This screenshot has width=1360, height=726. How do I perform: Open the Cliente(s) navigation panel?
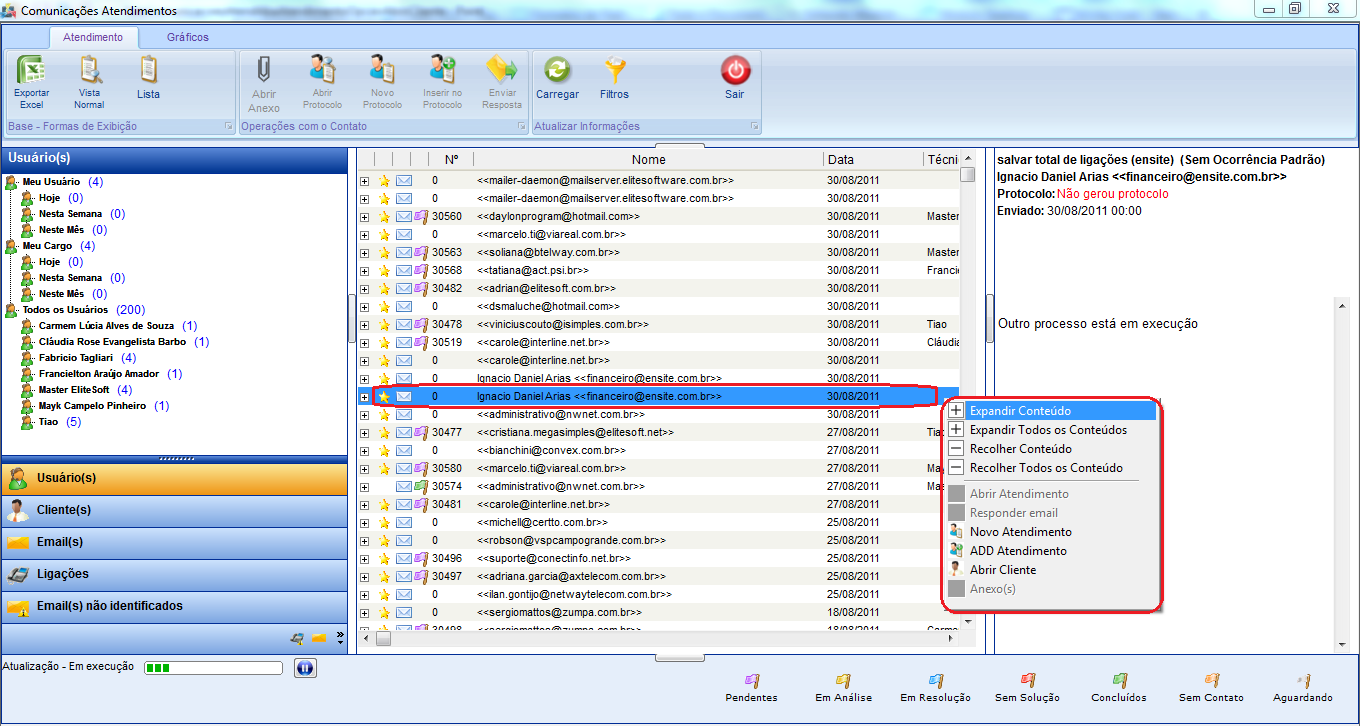(x=64, y=510)
